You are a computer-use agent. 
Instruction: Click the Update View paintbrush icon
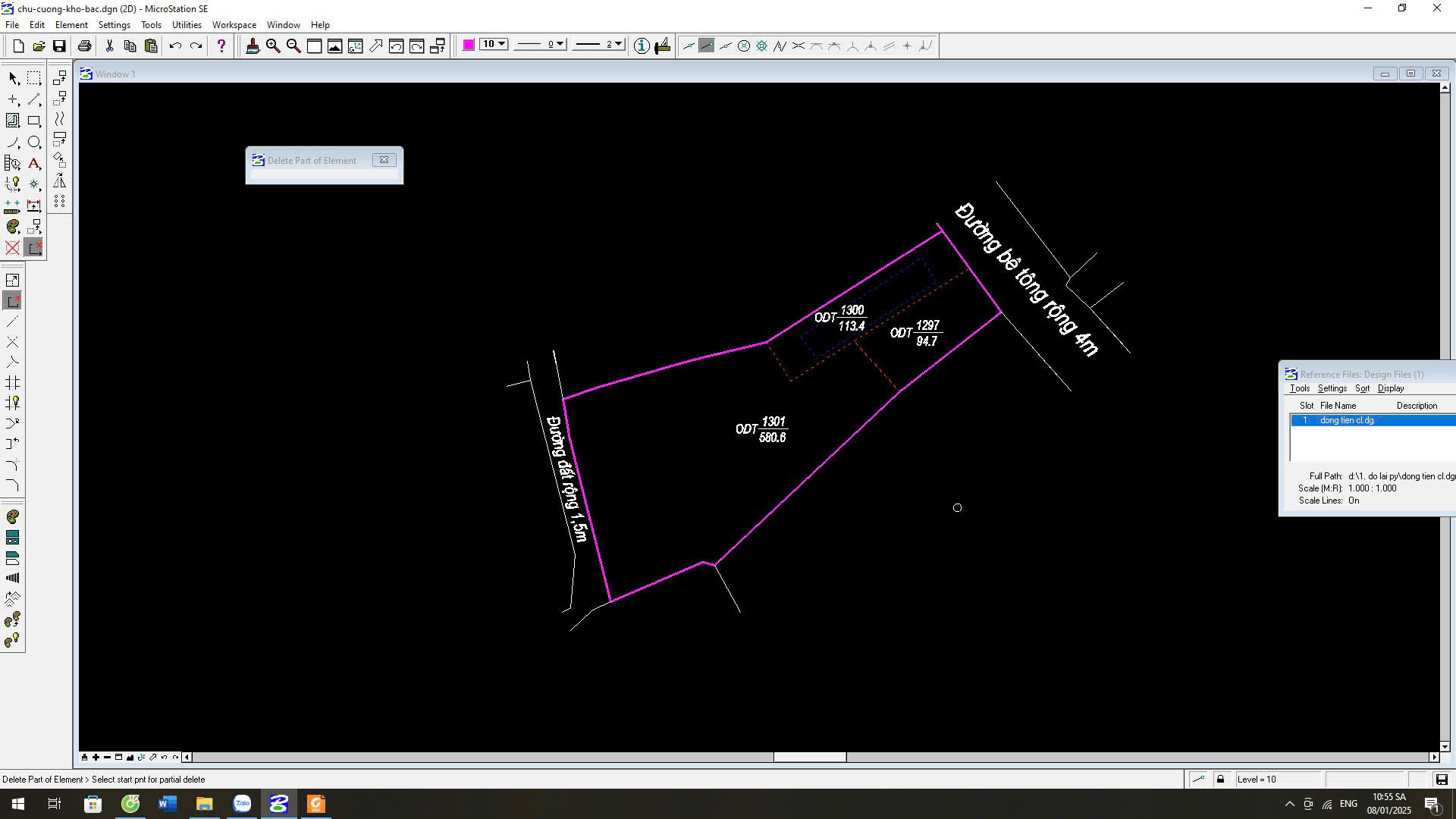point(253,46)
